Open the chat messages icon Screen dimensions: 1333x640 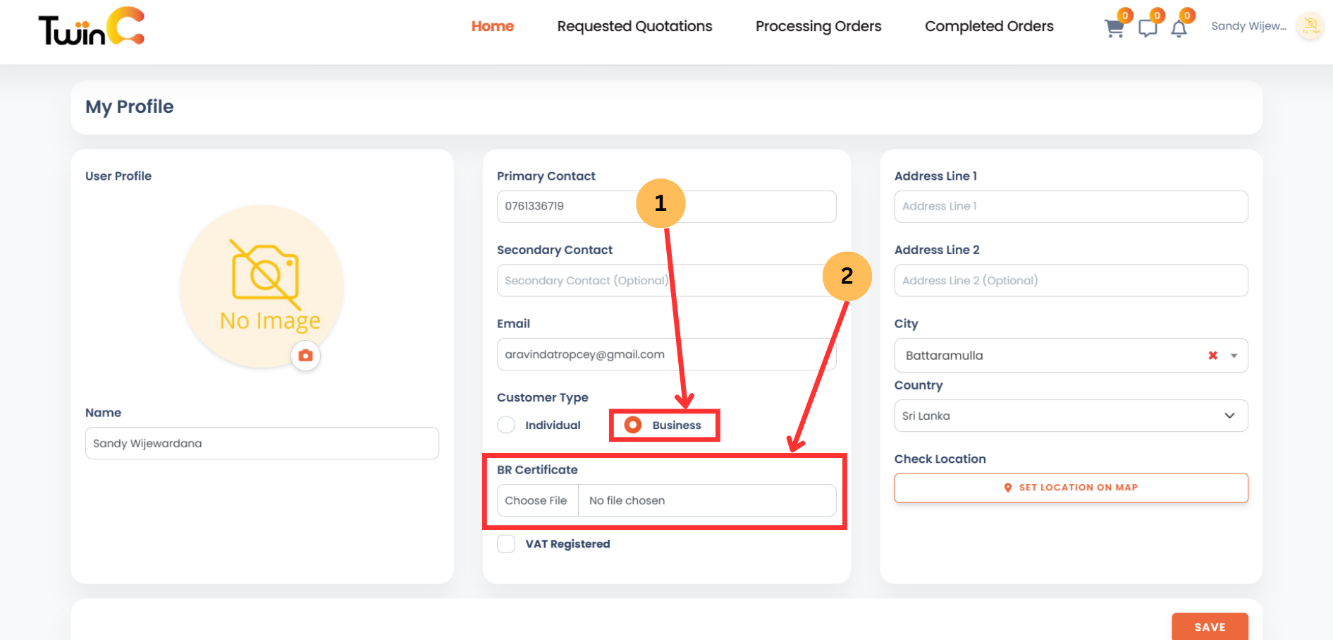coord(1147,27)
